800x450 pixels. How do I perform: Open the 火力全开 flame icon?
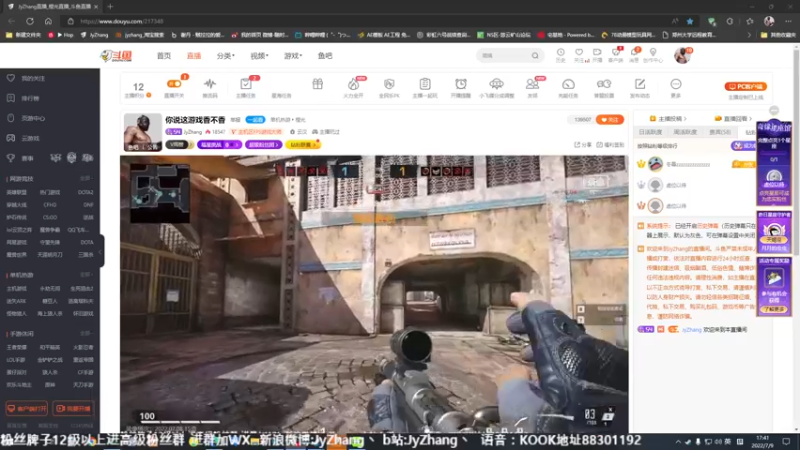(353, 87)
